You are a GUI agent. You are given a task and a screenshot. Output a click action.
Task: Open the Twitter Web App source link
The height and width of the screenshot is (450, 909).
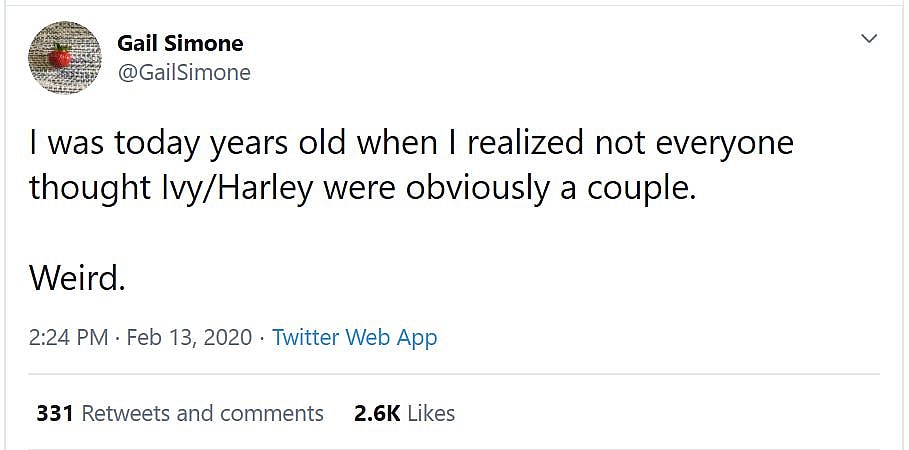tap(355, 337)
